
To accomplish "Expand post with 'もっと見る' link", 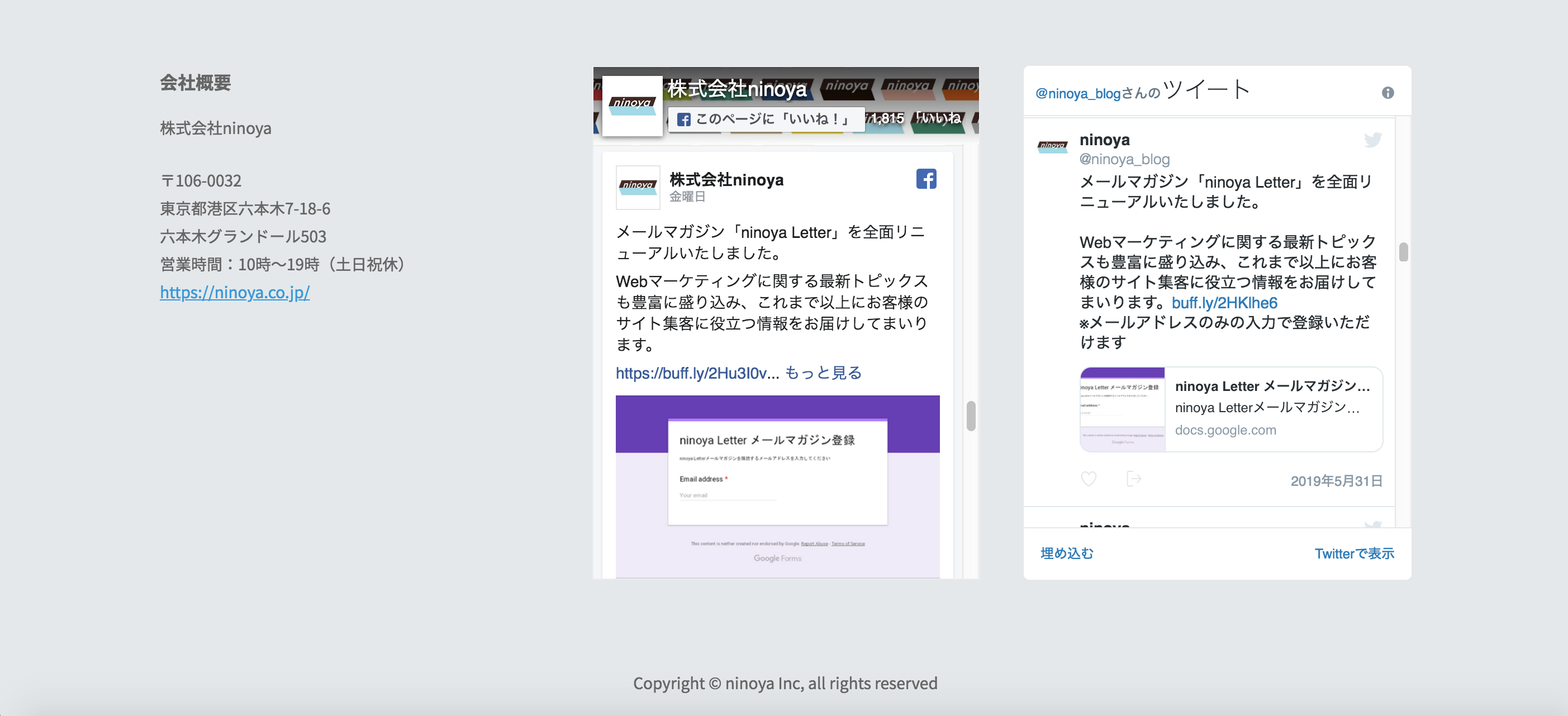I will pos(823,373).
